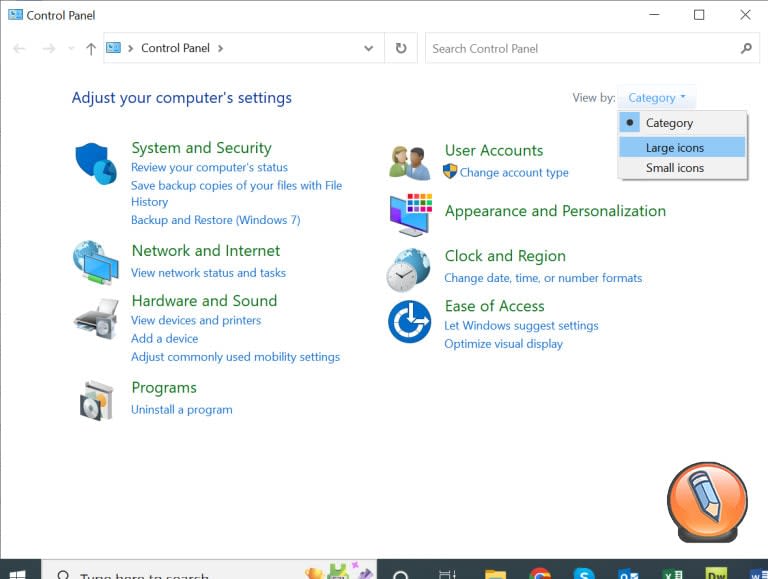
Task: Open the Appearance and Personalization monitor icon
Action: pyautogui.click(x=410, y=215)
